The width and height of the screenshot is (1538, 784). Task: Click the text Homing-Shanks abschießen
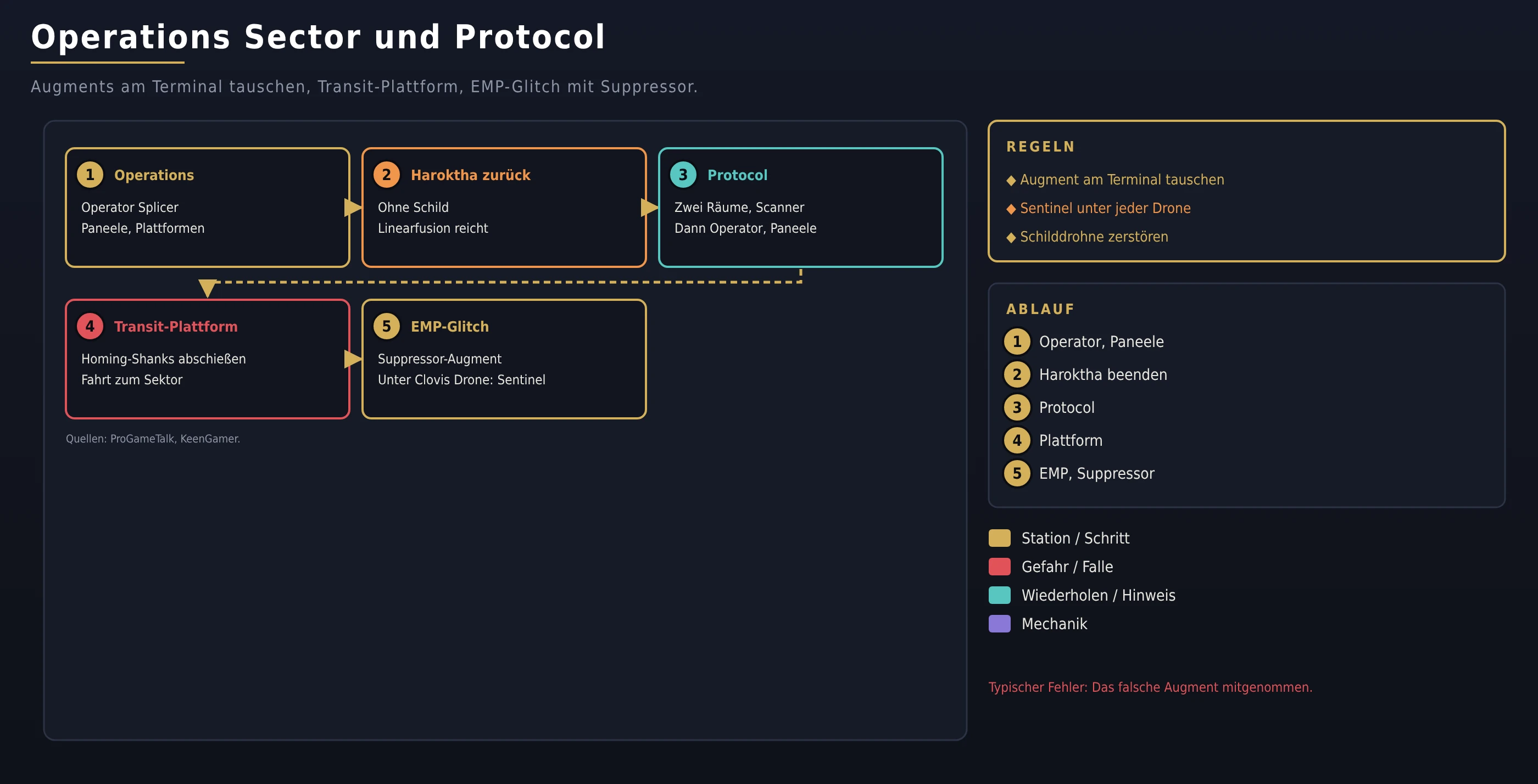(x=164, y=359)
